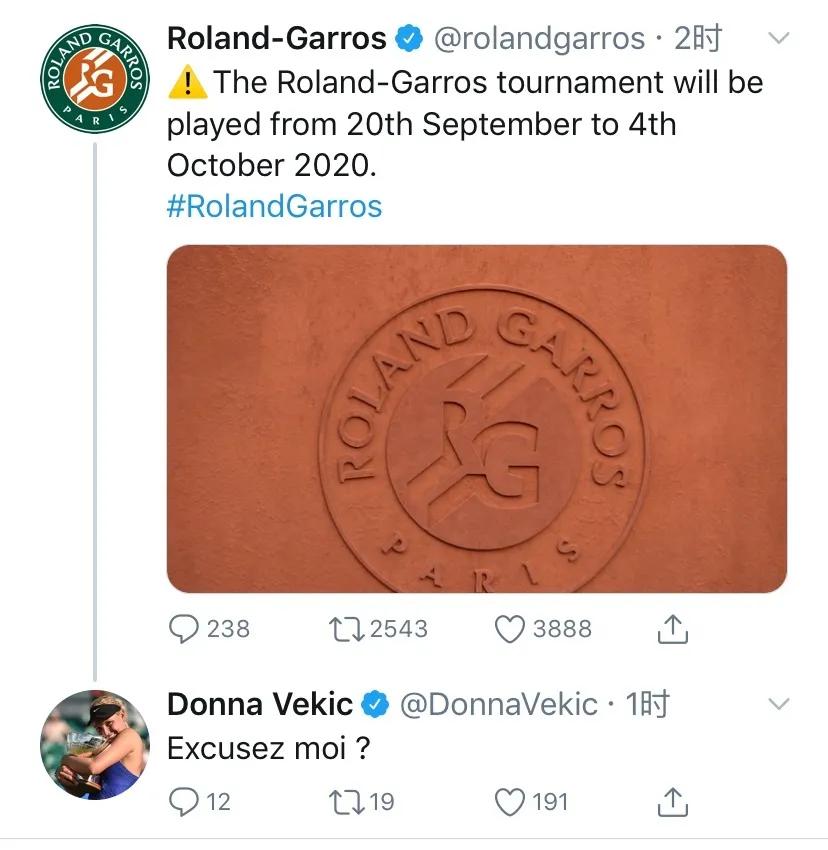Viewport: 828px width, 850px height.
Task: Reply to the Roland-Garros tweet
Action: 185,628
